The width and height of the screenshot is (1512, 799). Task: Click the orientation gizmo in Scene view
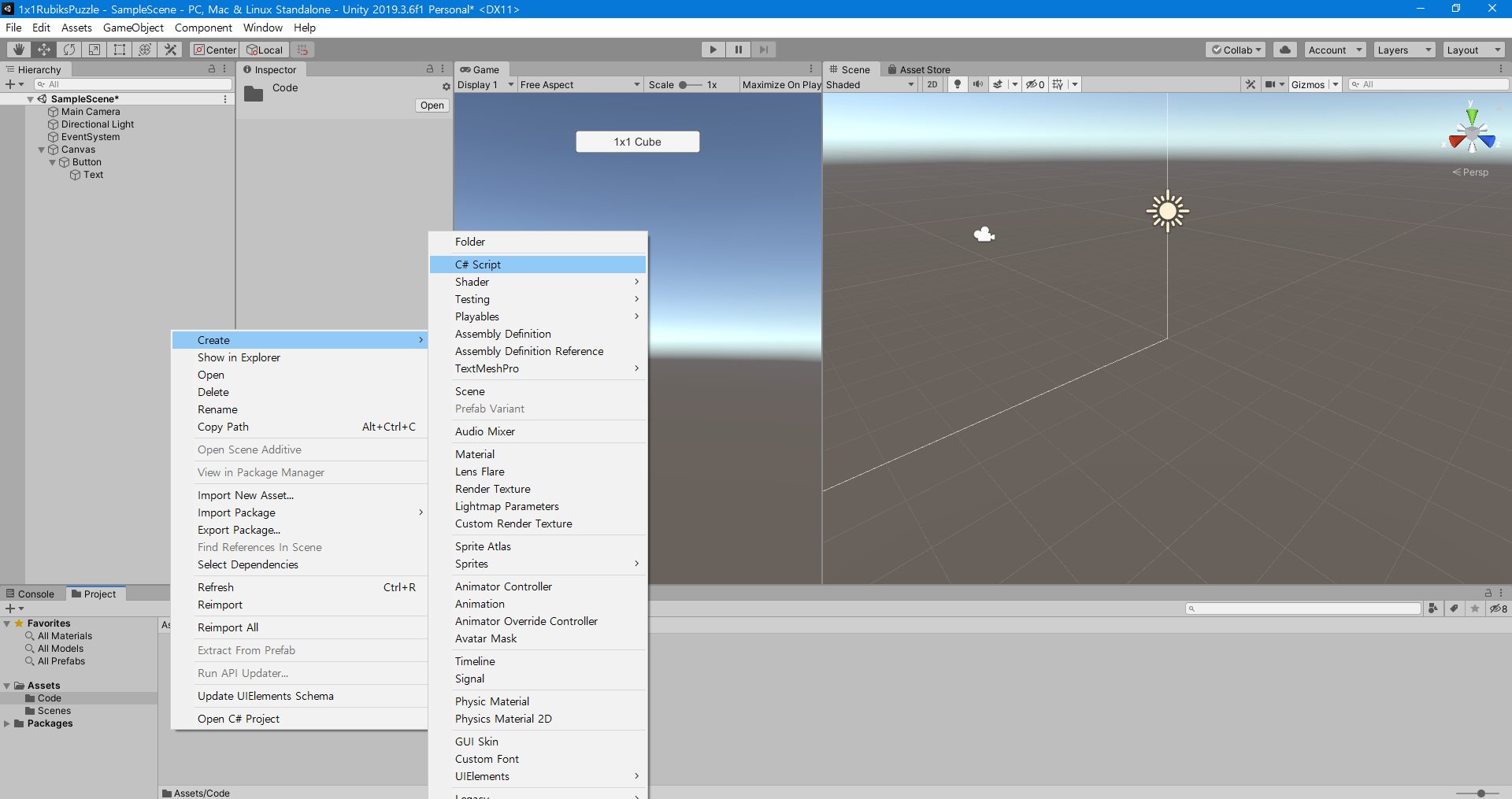click(1472, 134)
